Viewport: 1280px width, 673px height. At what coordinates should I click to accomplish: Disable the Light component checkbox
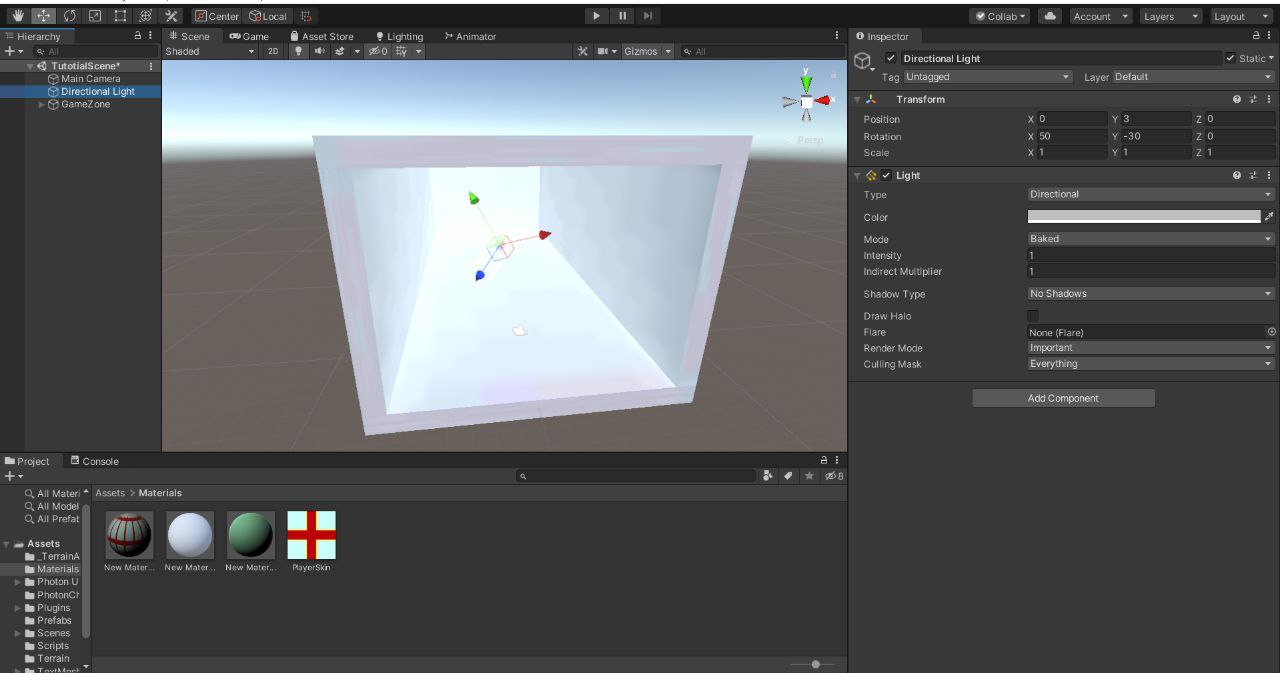click(886, 175)
